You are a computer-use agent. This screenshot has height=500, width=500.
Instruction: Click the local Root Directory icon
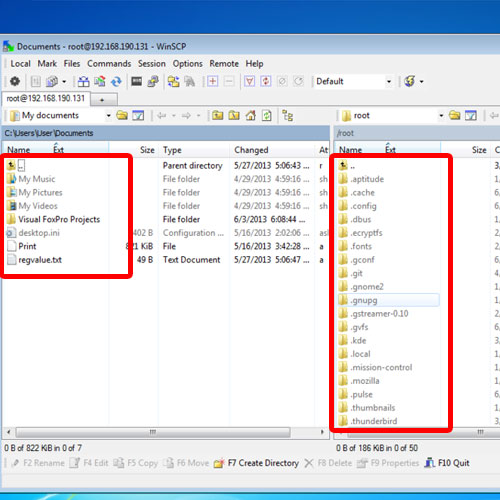click(x=234, y=116)
